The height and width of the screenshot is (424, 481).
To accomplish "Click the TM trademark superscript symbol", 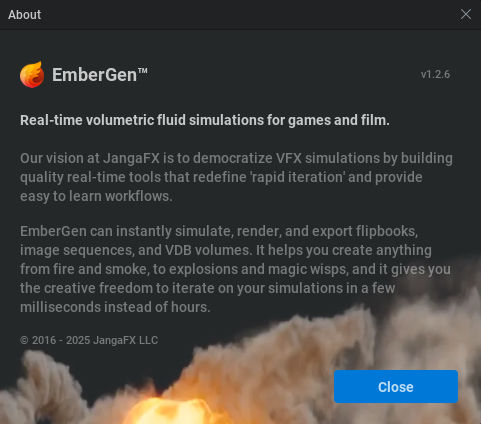I will [x=143, y=71].
